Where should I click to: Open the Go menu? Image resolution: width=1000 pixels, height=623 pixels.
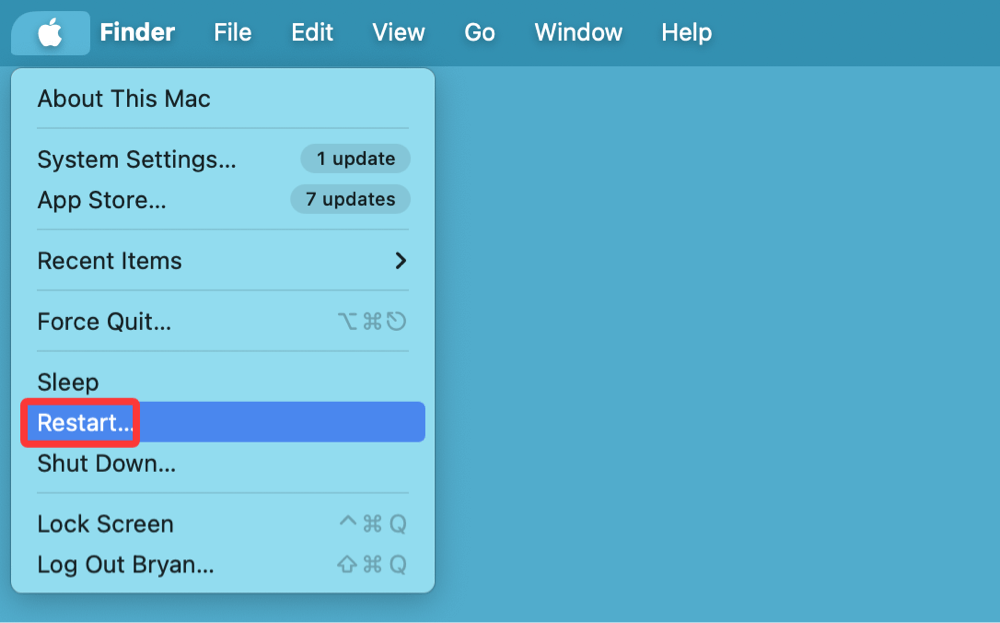(x=479, y=32)
